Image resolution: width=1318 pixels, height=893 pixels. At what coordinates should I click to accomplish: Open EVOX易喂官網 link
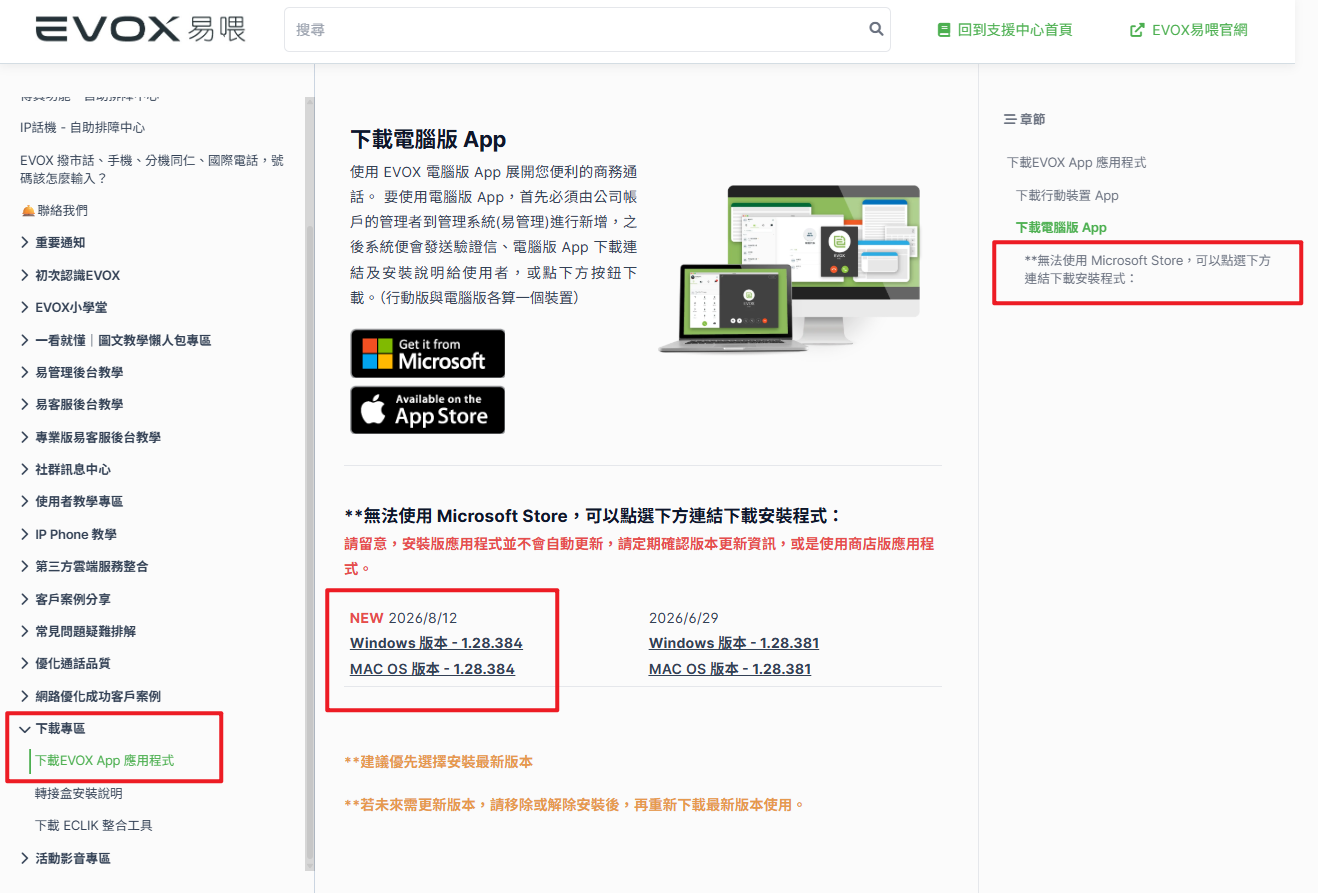pos(1189,30)
